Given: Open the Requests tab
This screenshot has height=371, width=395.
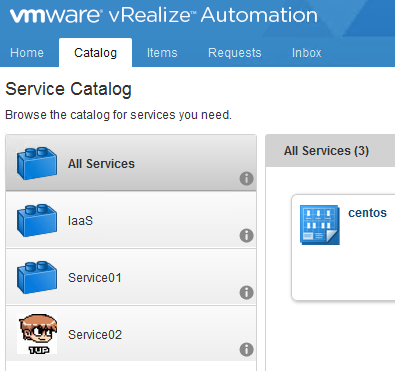Looking at the screenshot, I should point(235,53).
